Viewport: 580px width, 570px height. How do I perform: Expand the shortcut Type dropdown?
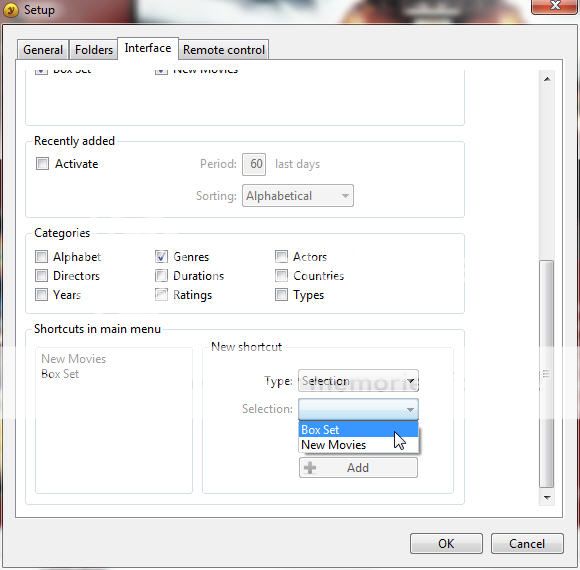click(358, 381)
